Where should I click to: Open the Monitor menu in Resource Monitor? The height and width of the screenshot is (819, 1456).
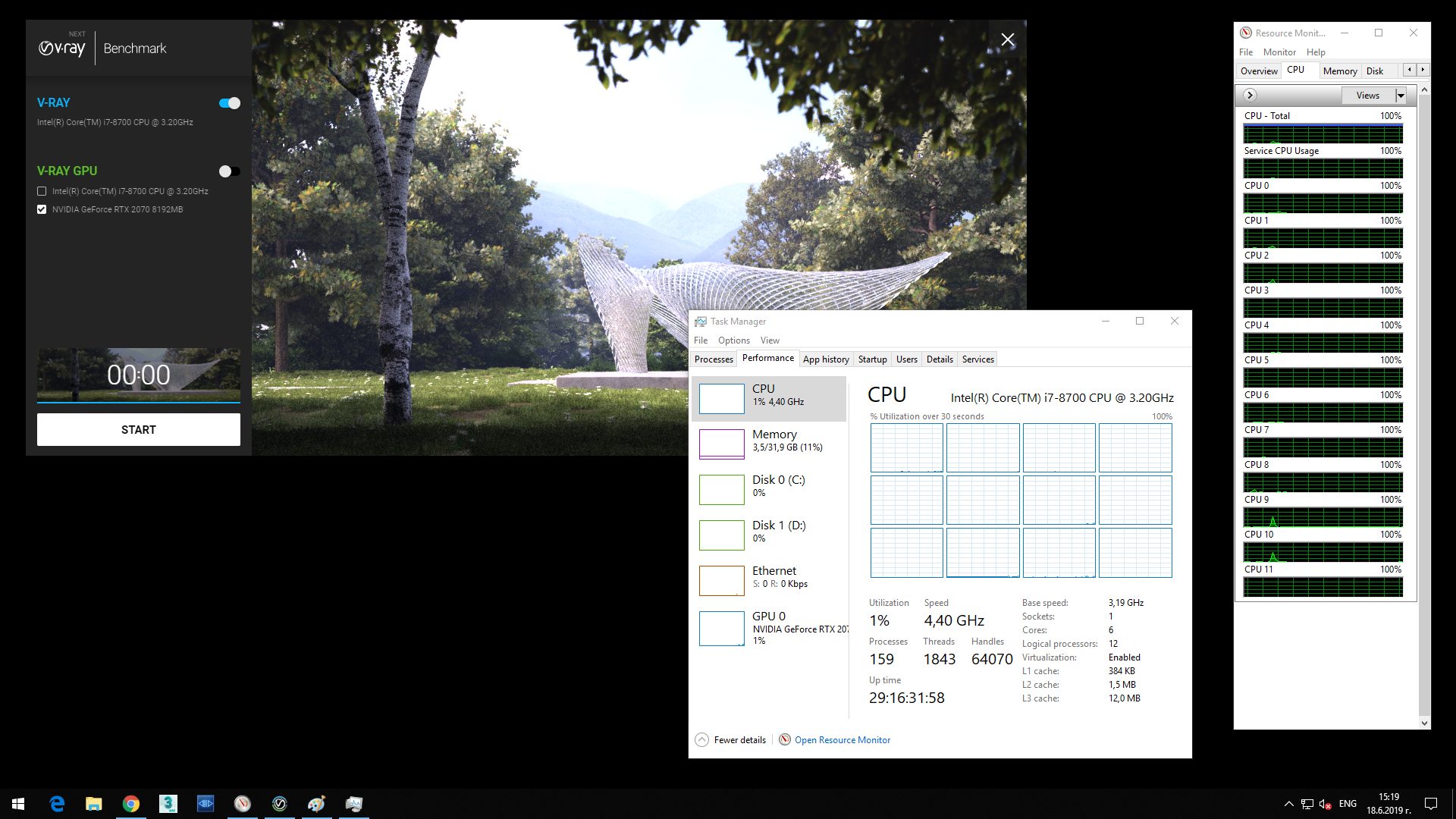tap(1279, 52)
